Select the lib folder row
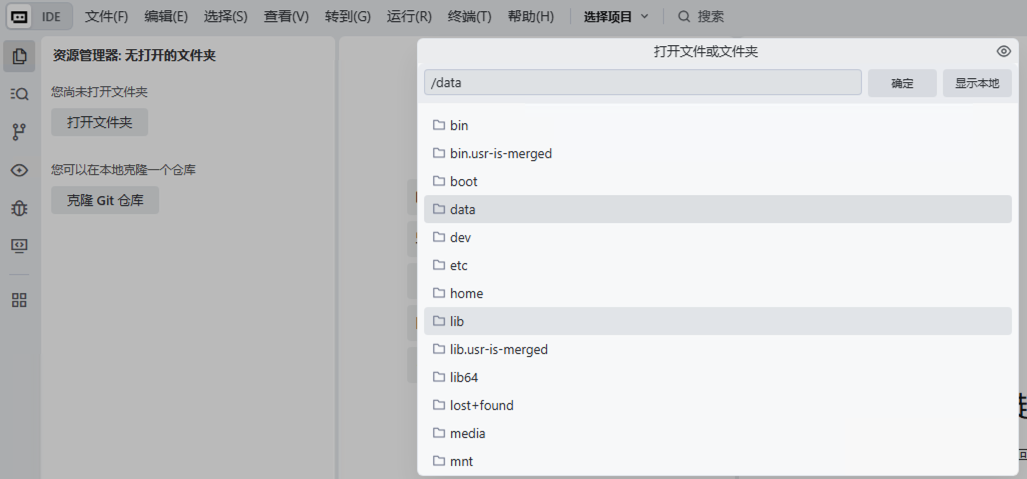Image resolution: width=1027 pixels, height=479 pixels. [717, 321]
